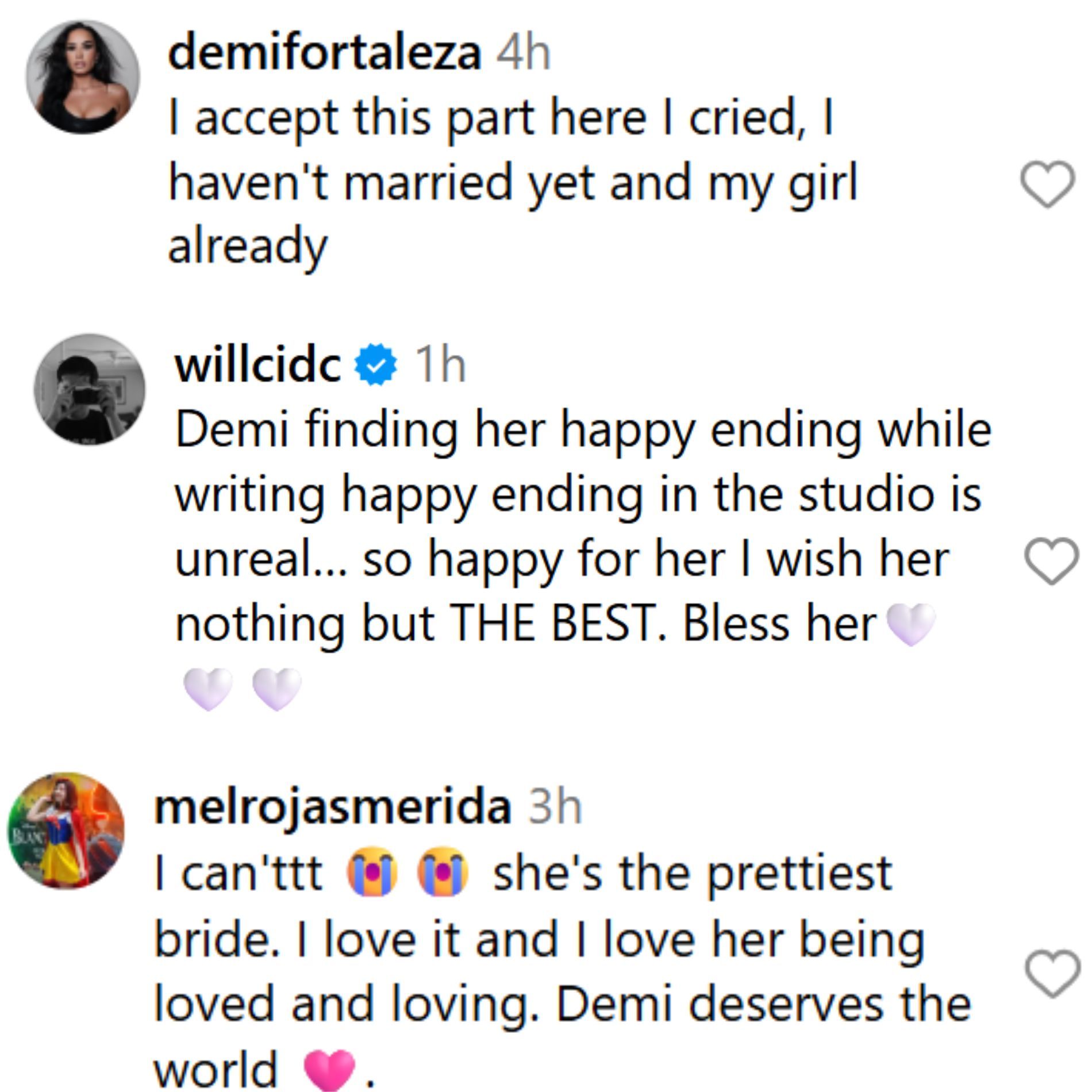Like melrojasmerida's comment about the bride

coord(1052,973)
